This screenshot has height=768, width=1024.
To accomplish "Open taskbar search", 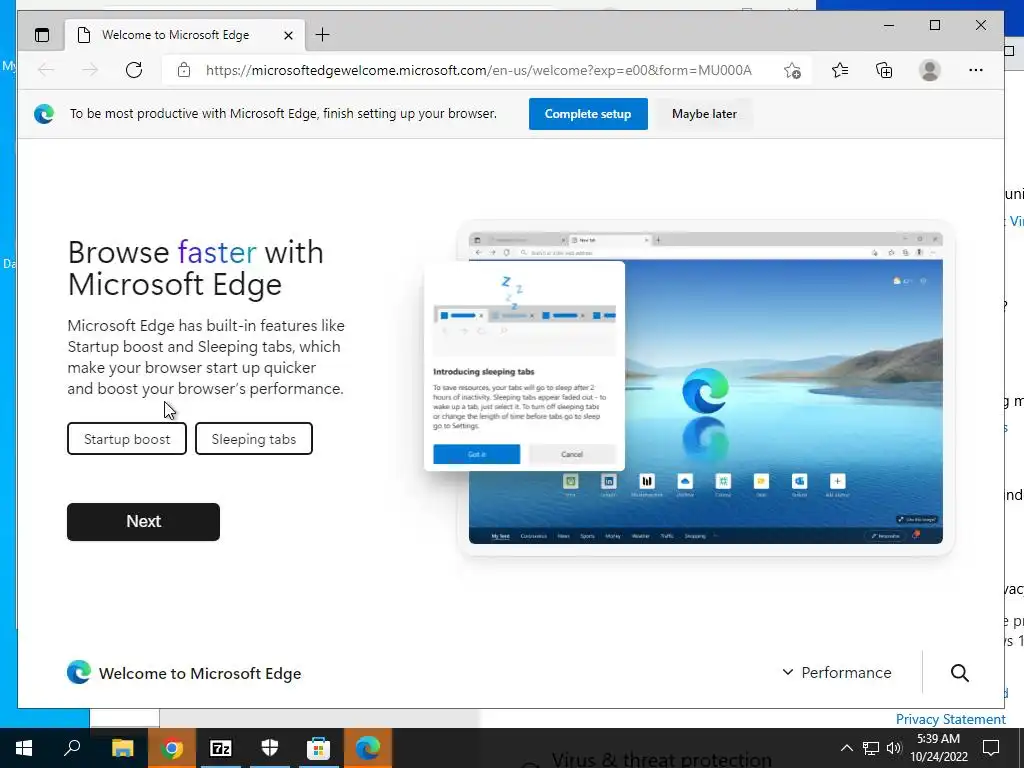I will click(72, 748).
